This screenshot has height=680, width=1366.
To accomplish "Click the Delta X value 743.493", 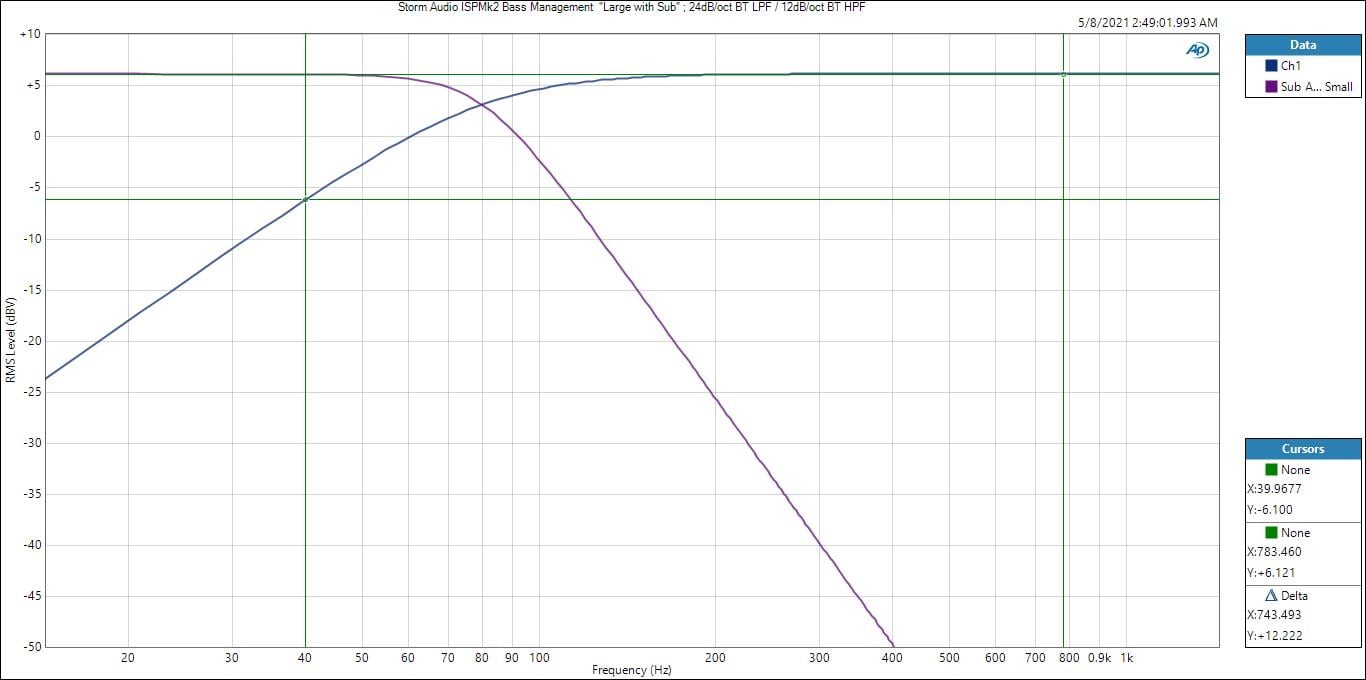I will tap(1274, 615).
